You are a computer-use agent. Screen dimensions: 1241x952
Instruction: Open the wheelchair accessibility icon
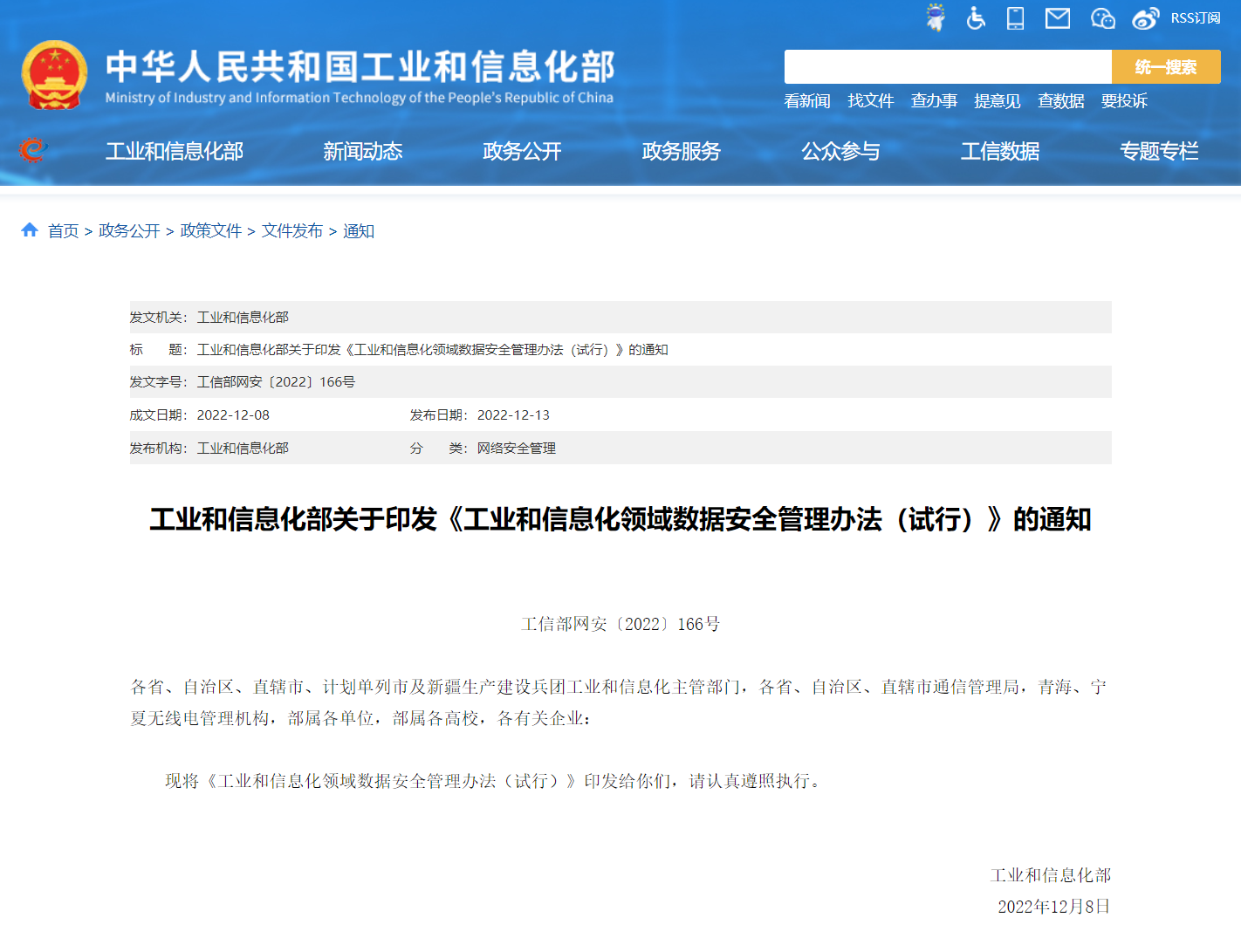tap(976, 17)
